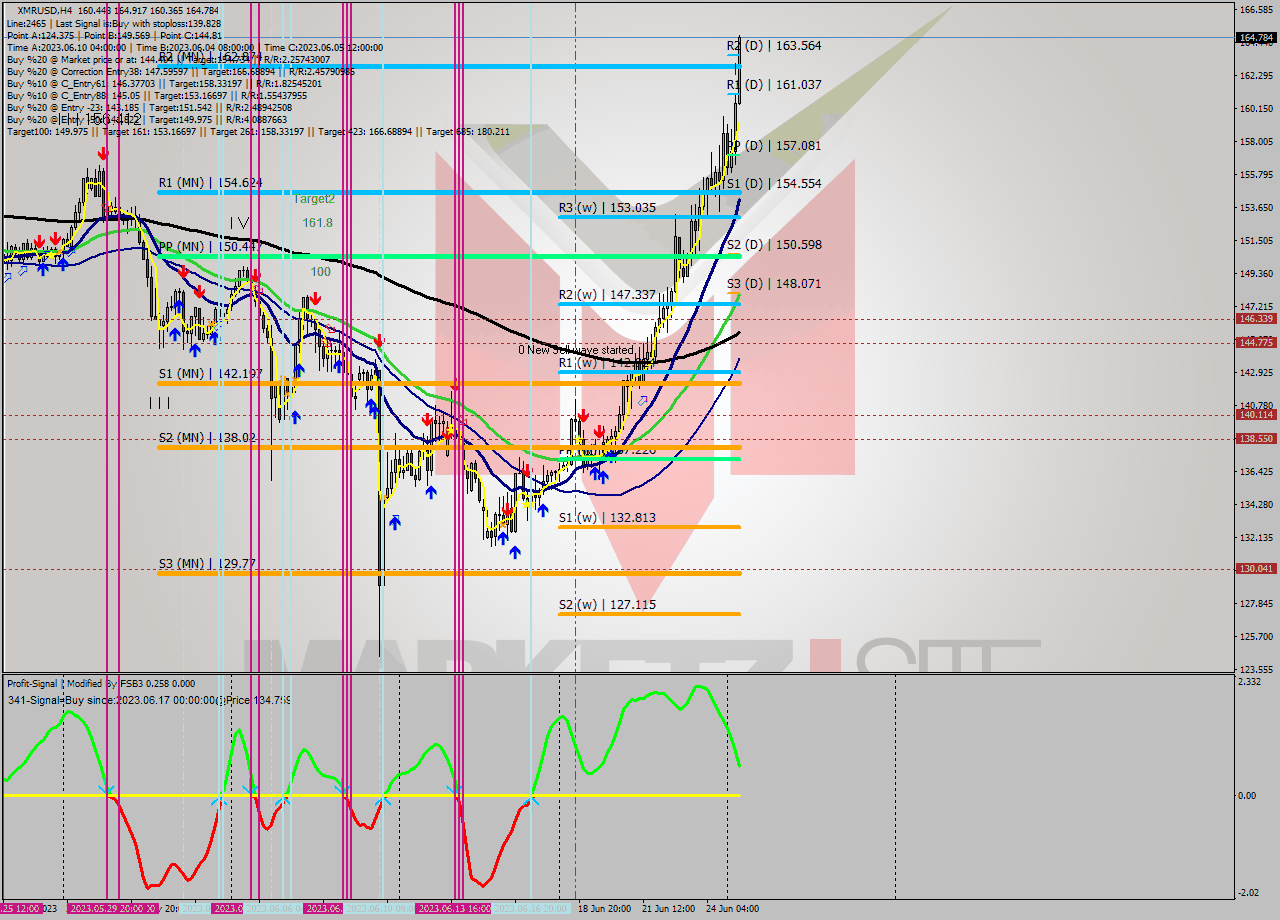Click the 'Target100: 149.975' targets line

(x=258, y=131)
